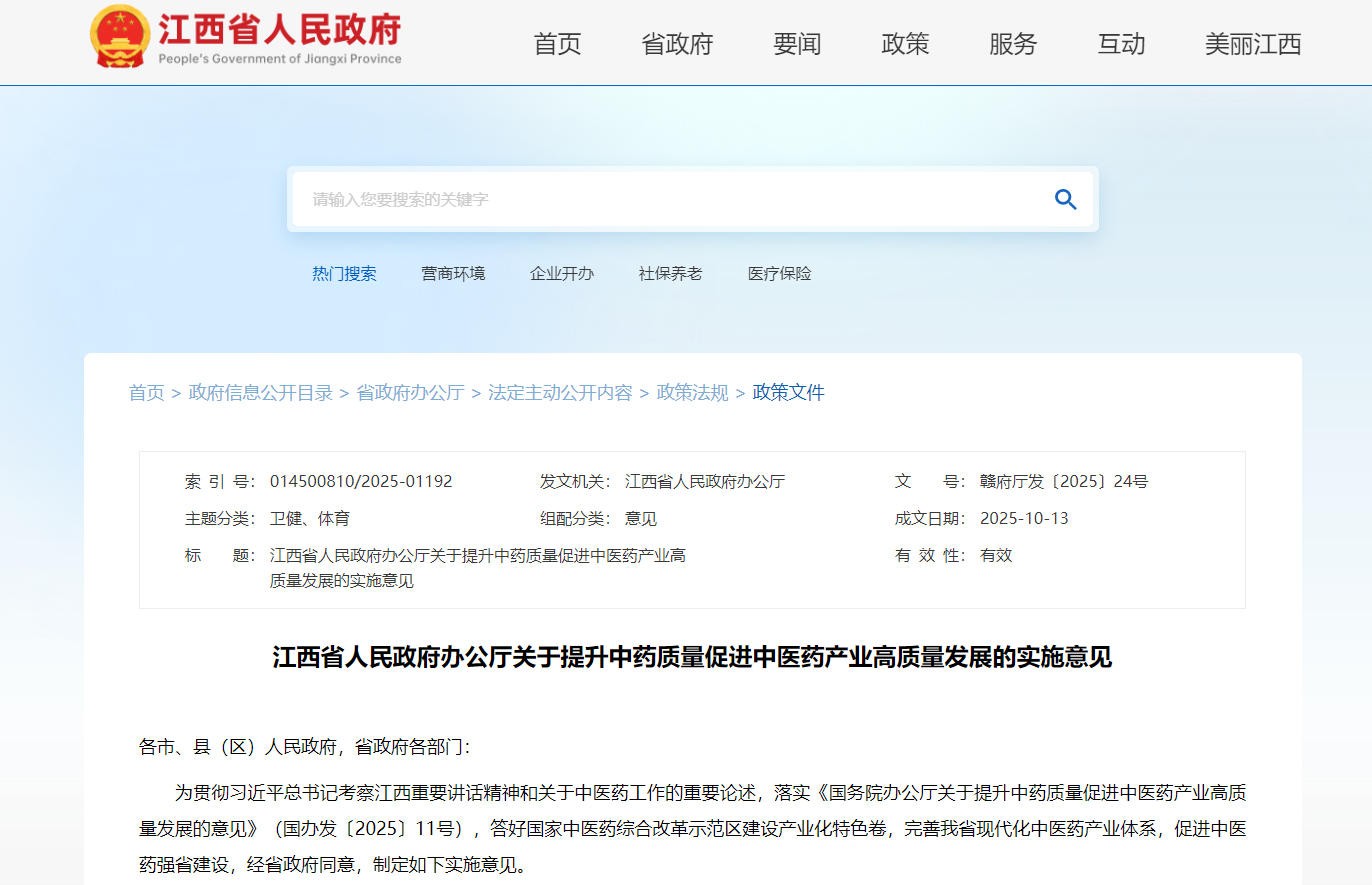The height and width of the screenshot is (885, 1372).
Task: Open the 首页 menu item
Action: [x=557, y=44]
